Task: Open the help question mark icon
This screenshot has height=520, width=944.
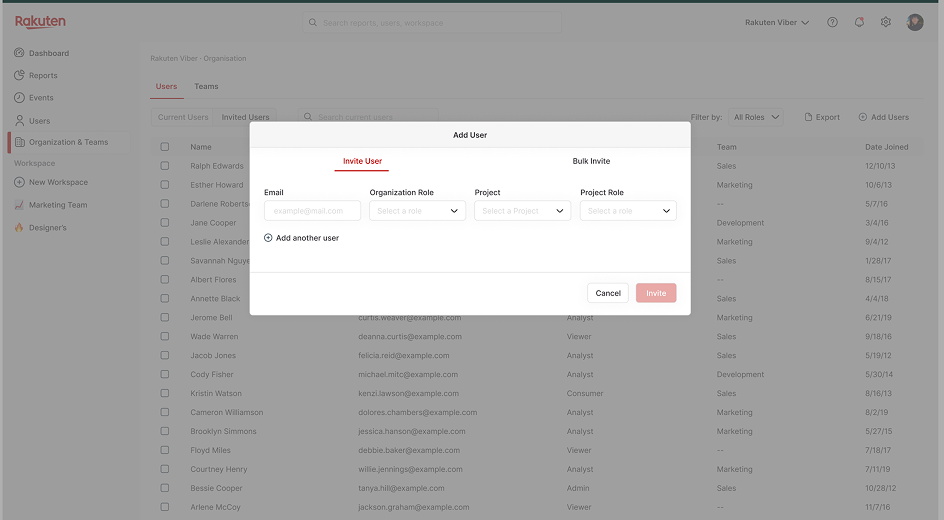Action: [x=832, y=22]
